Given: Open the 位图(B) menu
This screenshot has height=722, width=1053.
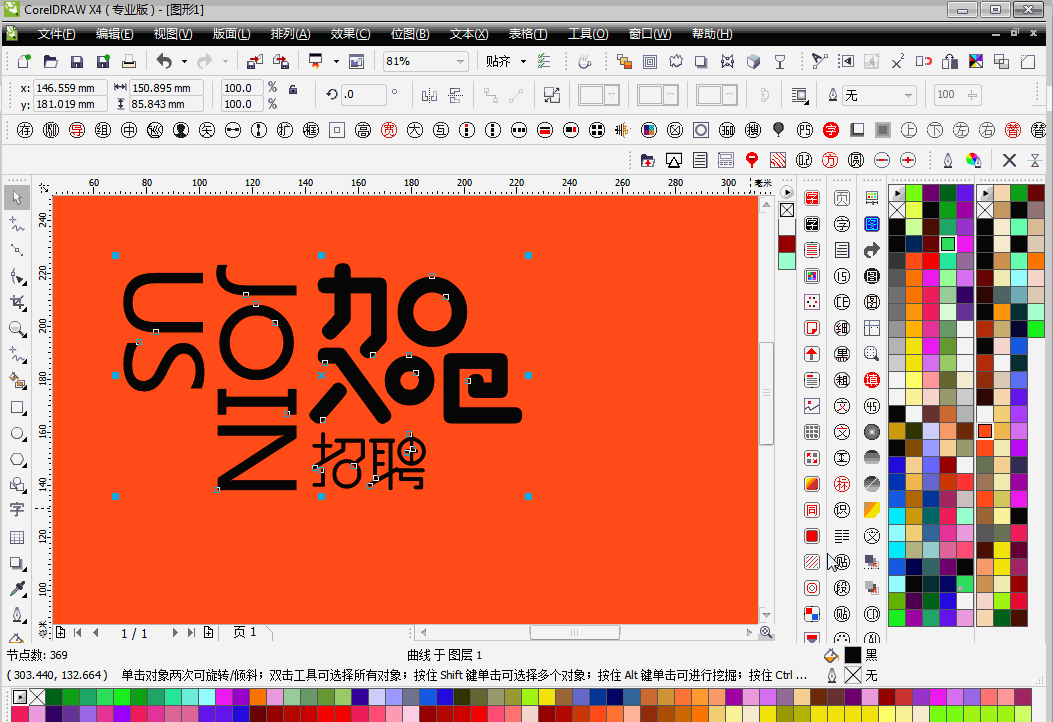Looking at the screenshot, I should [408, 34].
